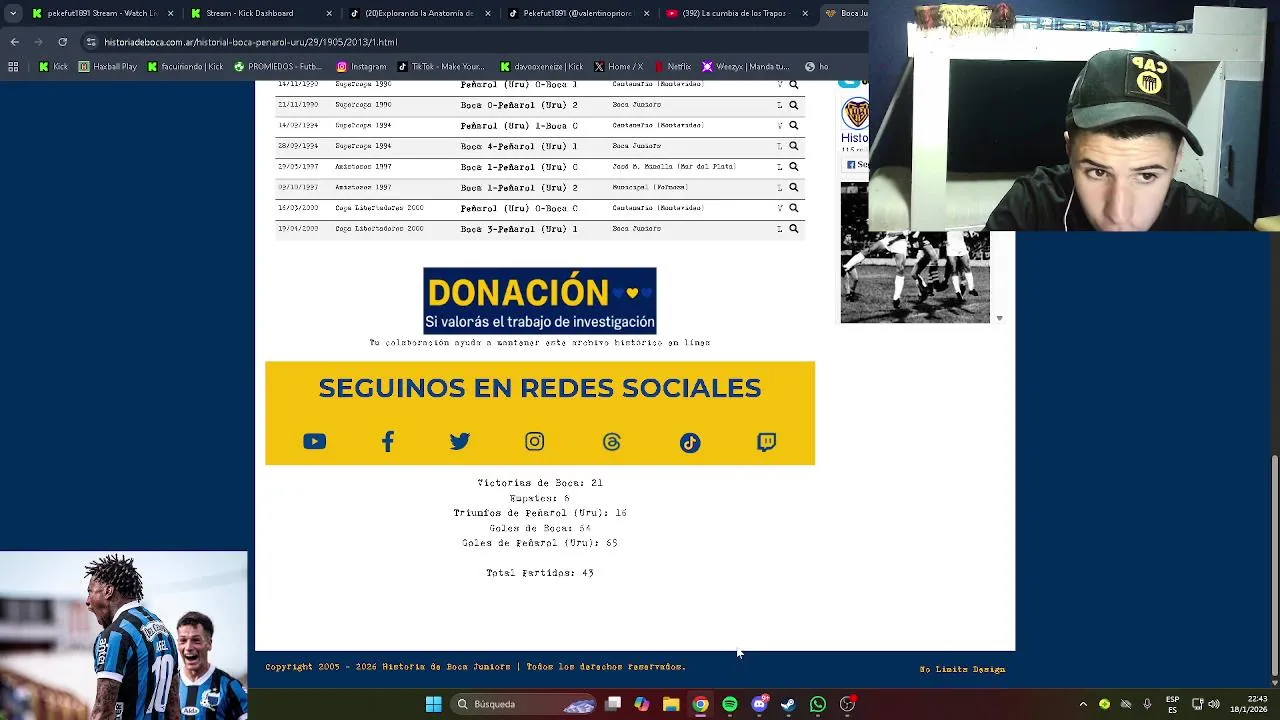1280x720 pixels.
Task: Open the Weezyx bookmark
Action: pos(746,67)
